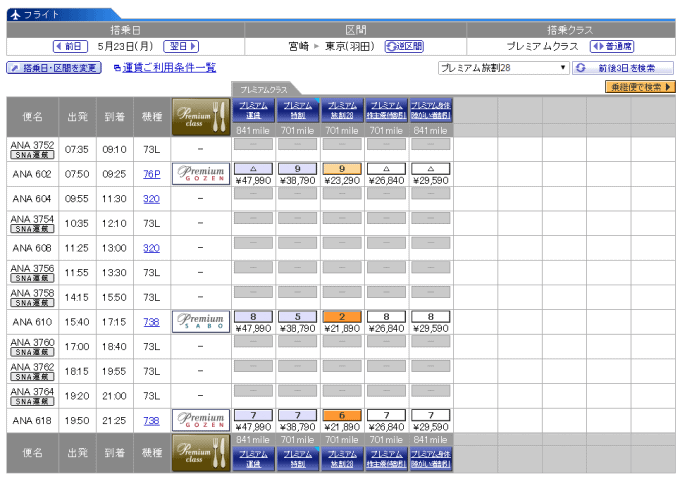Open top プレミアム特割 fare column header
680x479 pixels.
298,111
